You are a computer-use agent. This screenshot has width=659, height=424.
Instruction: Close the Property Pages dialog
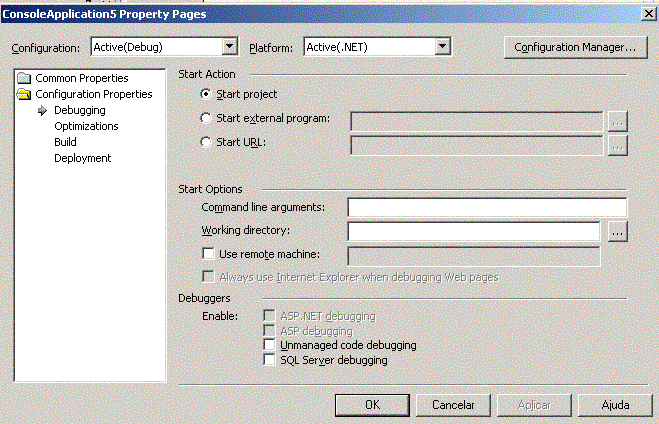point(649,14)
